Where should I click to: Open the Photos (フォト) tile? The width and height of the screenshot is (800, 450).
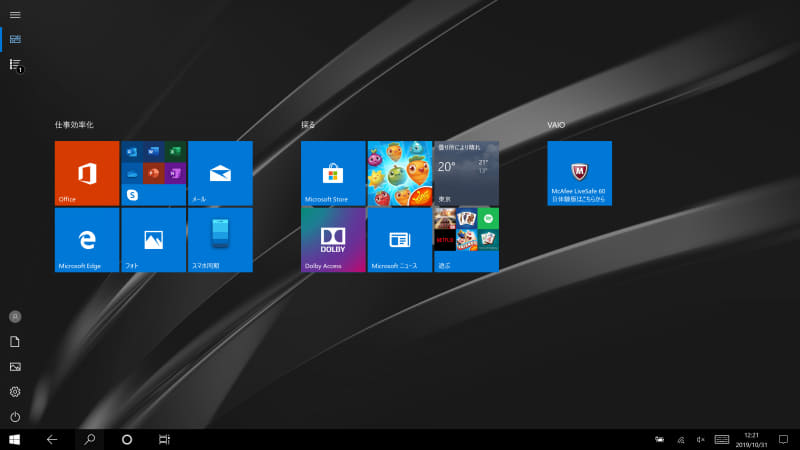click(154, 240)
